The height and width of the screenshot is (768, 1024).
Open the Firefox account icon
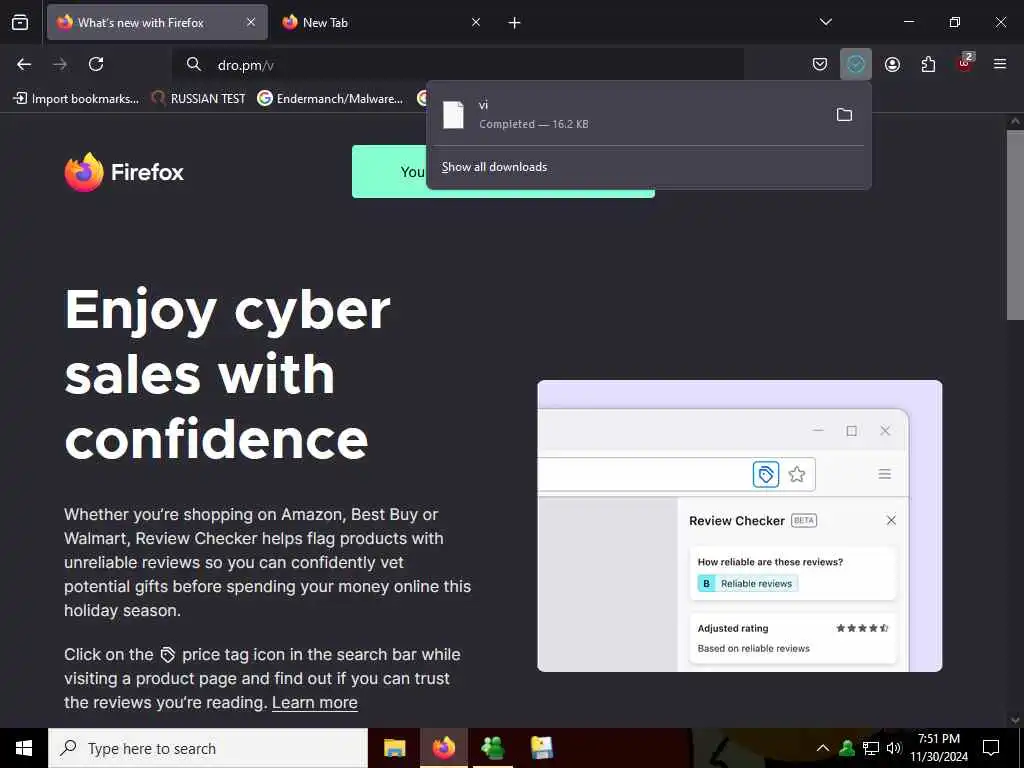[892, 64]
